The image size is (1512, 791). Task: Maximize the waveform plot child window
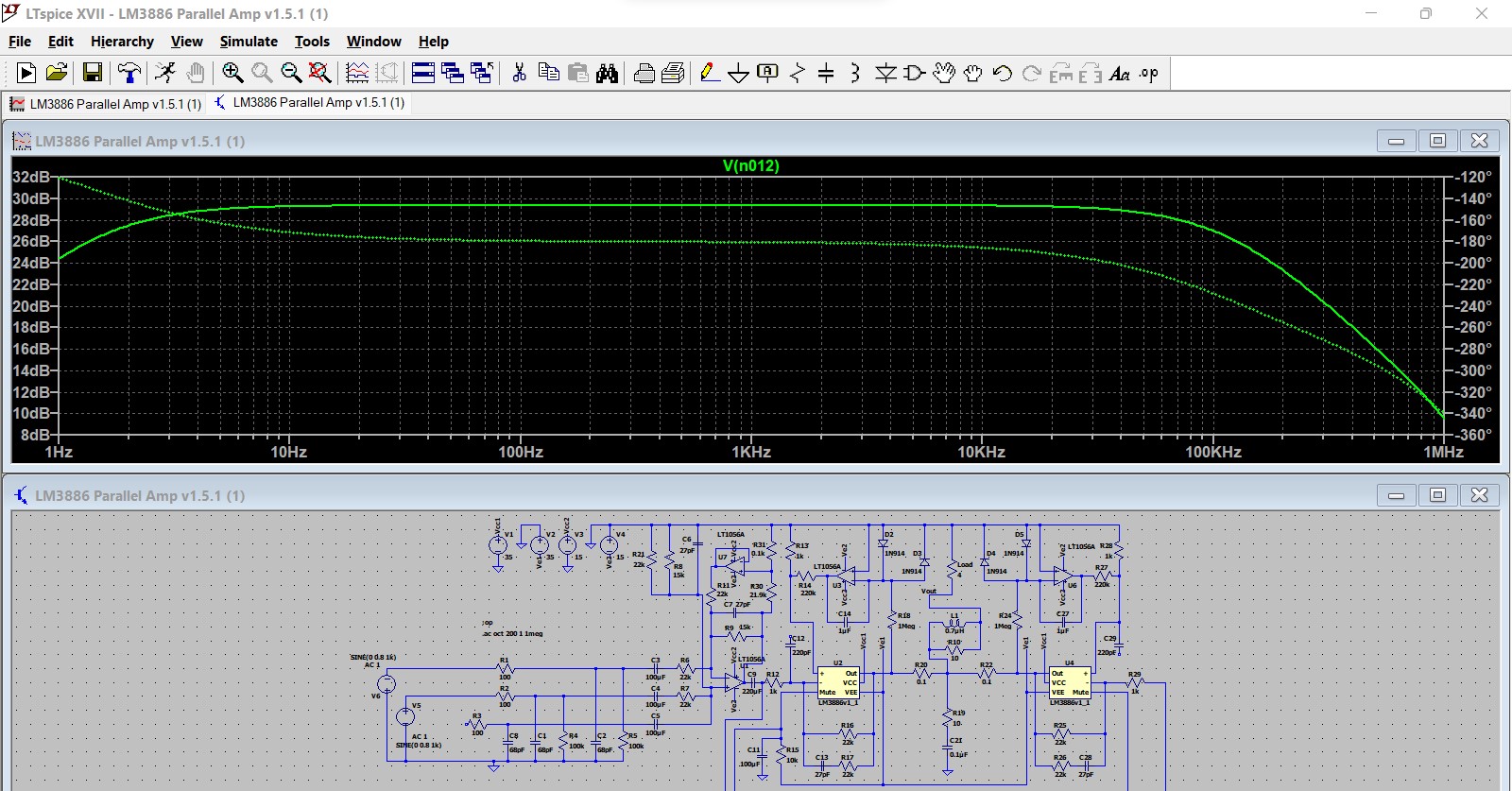(1437, 141)
